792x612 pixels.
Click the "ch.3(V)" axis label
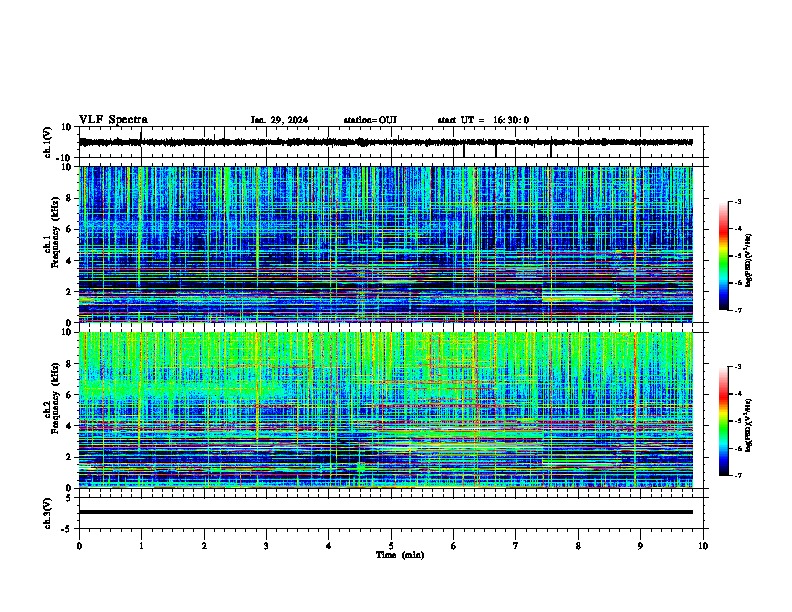48,513
